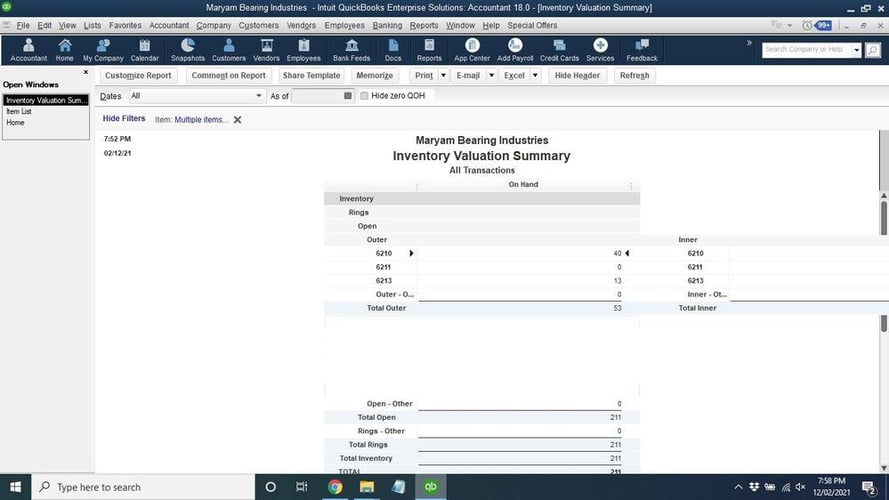Open the Excel dropdown arrow
Image resolution: width=889 pixels, height=500 pixels.
click(x=535, y=75)
